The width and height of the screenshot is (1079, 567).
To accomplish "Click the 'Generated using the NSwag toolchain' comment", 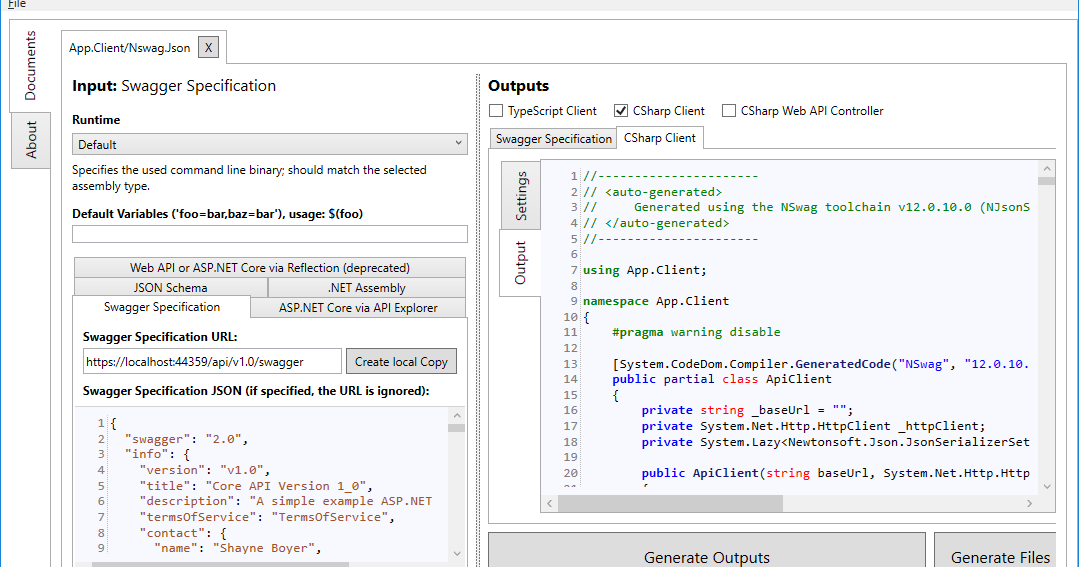I will [832, 207].
